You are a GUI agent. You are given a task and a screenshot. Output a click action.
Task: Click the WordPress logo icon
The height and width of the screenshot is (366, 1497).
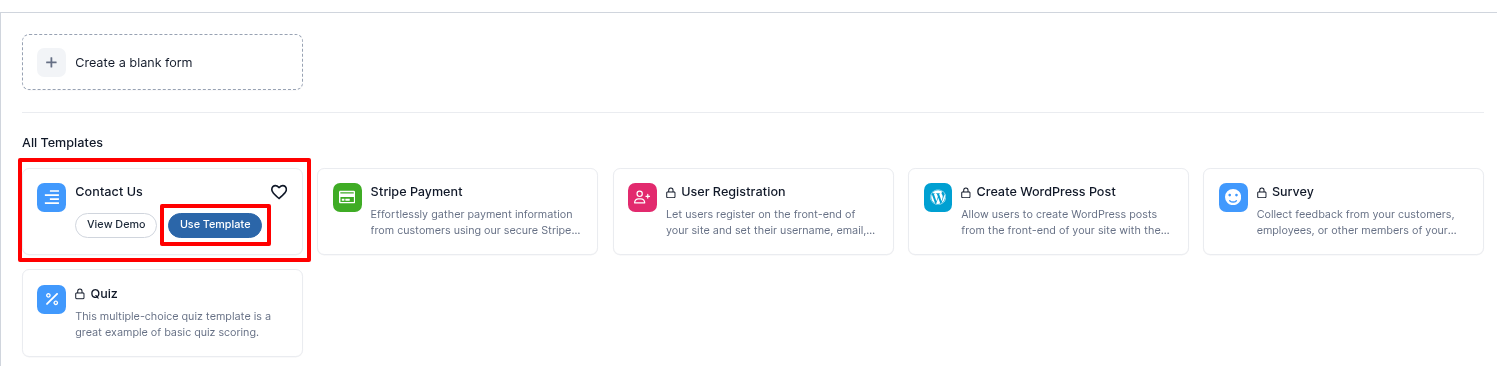938,197
